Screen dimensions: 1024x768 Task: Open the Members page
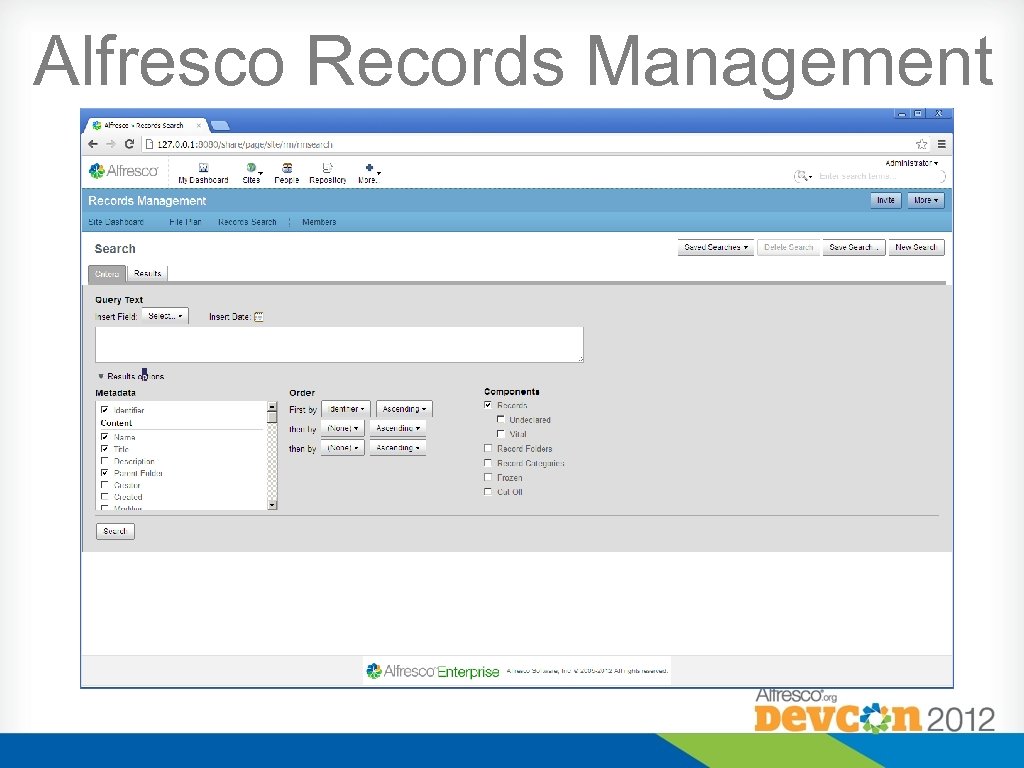(319, 222)
